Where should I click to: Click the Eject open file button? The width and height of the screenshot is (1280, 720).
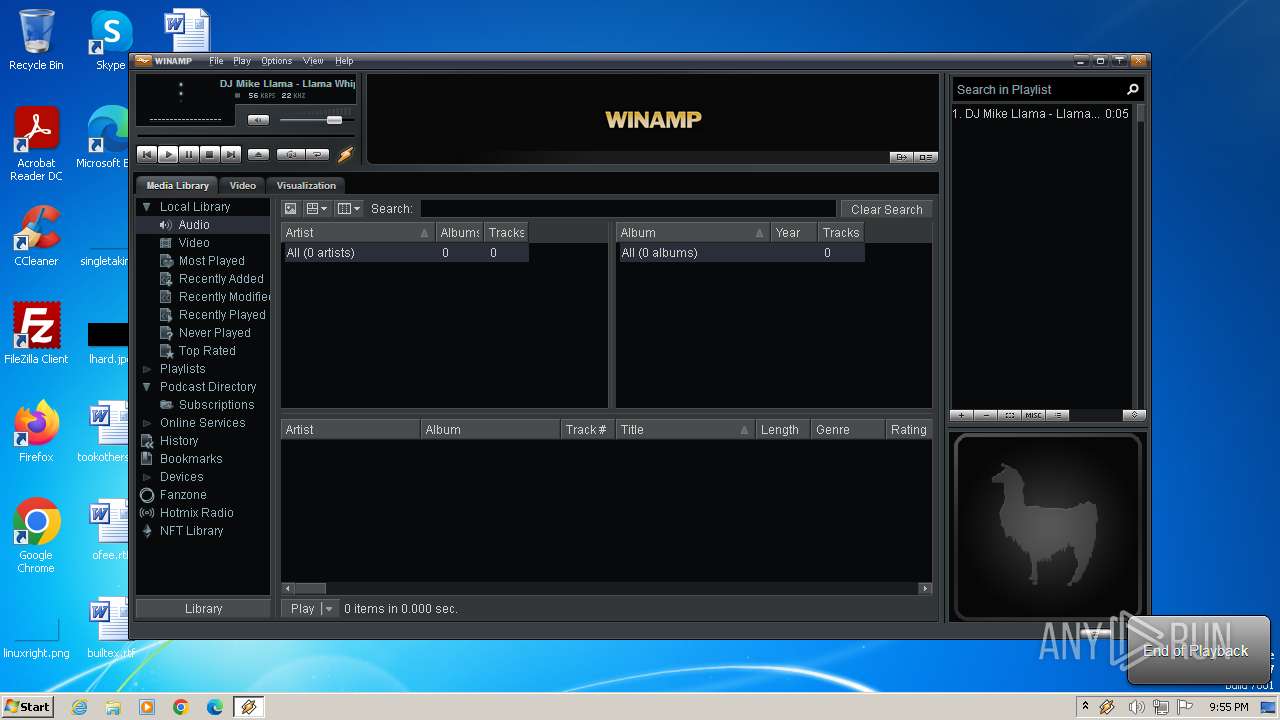point(258,155)
